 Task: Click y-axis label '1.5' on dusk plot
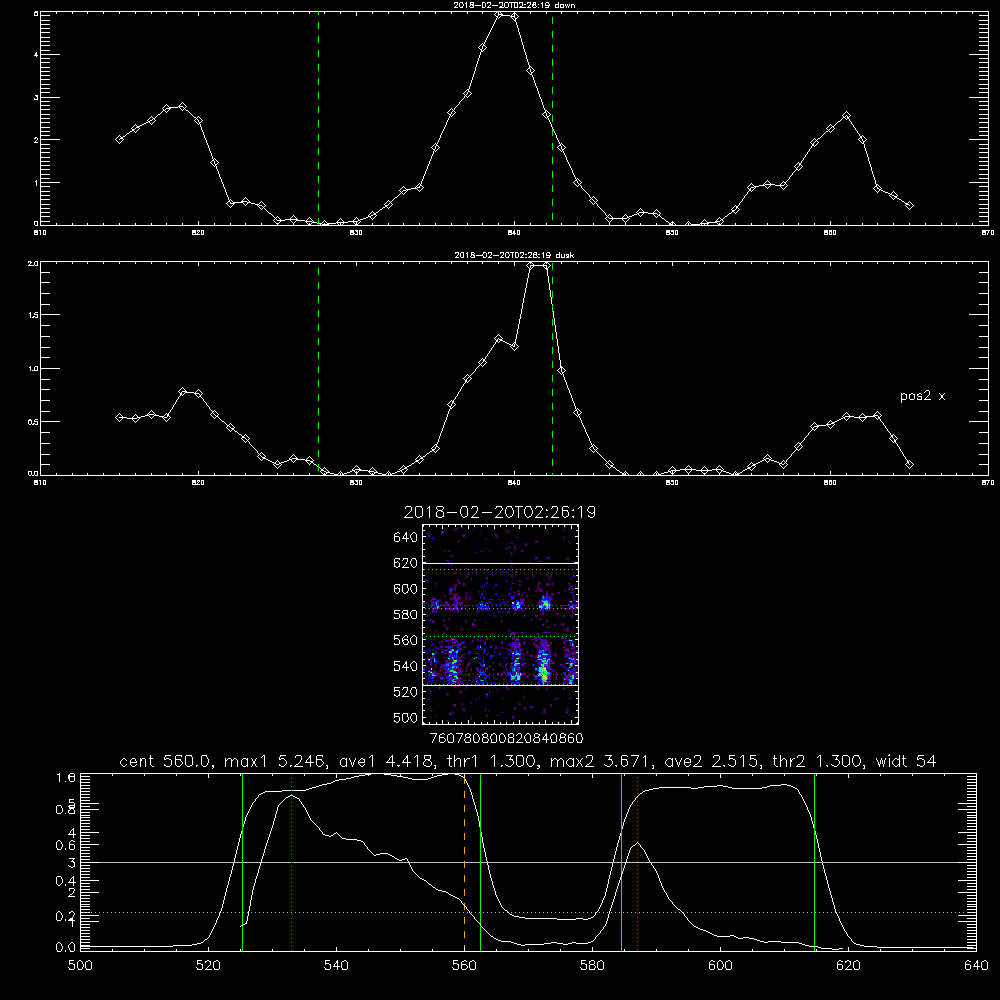[33, 315]
